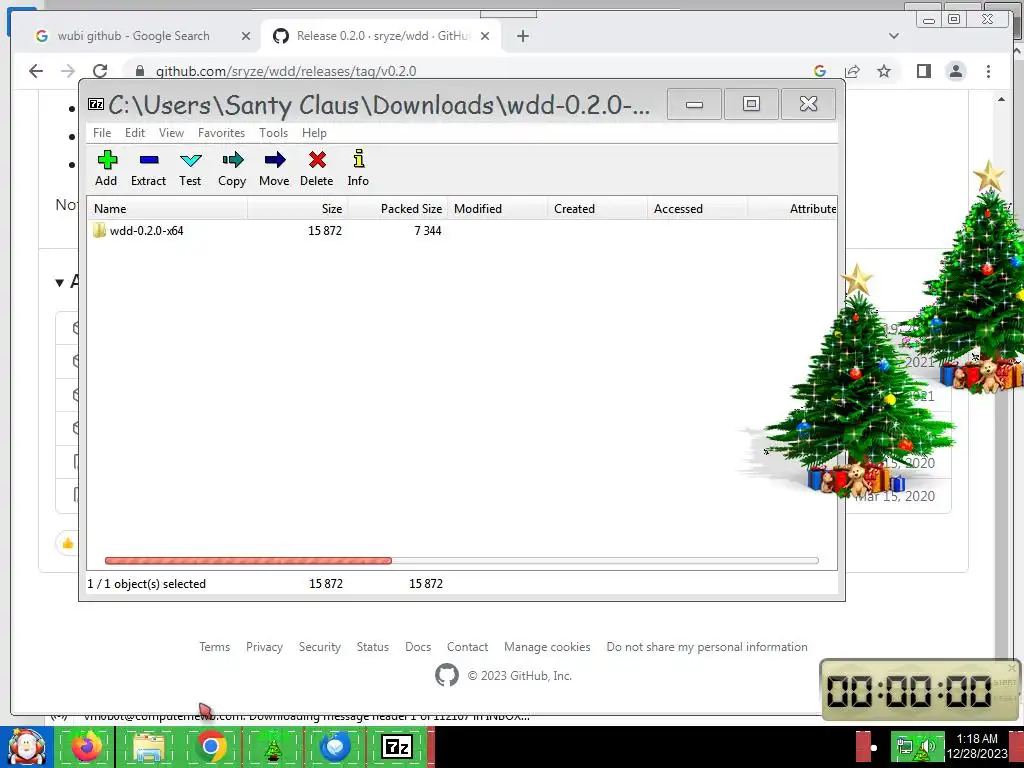Click the site lock icon in address bar

pos(139,71)
